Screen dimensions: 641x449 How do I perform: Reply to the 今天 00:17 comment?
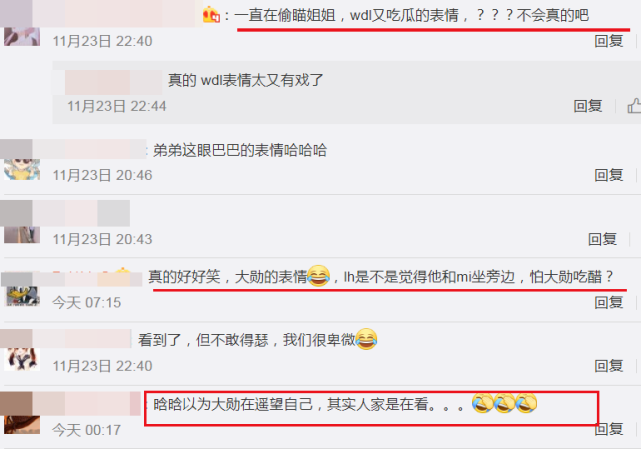609,429
